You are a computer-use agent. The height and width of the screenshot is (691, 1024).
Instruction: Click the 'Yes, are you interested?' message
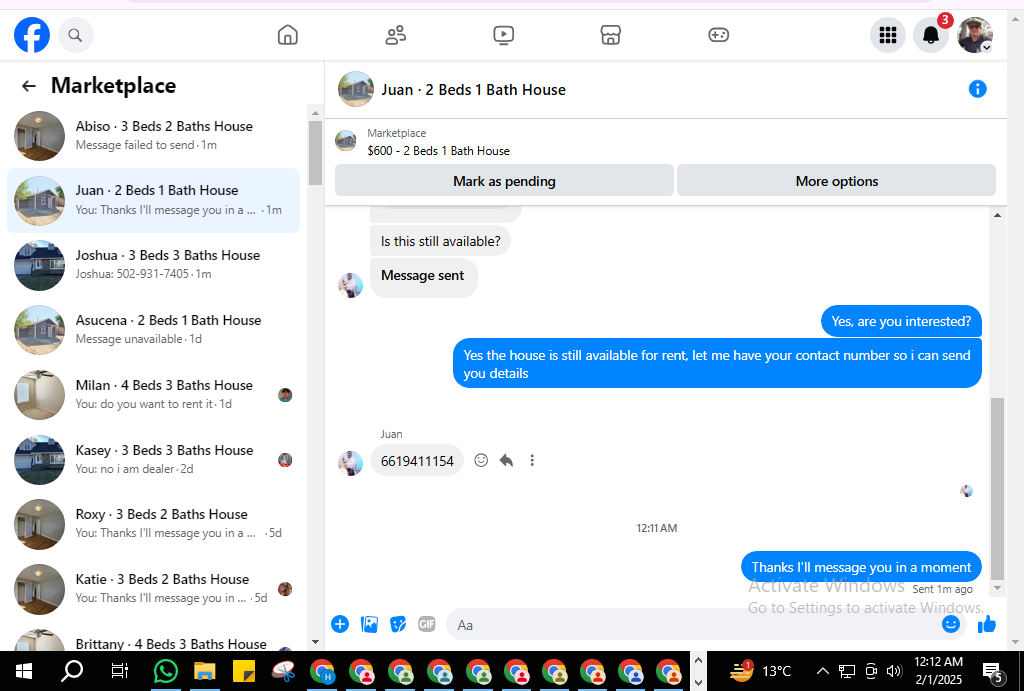(x=901, y=321)
